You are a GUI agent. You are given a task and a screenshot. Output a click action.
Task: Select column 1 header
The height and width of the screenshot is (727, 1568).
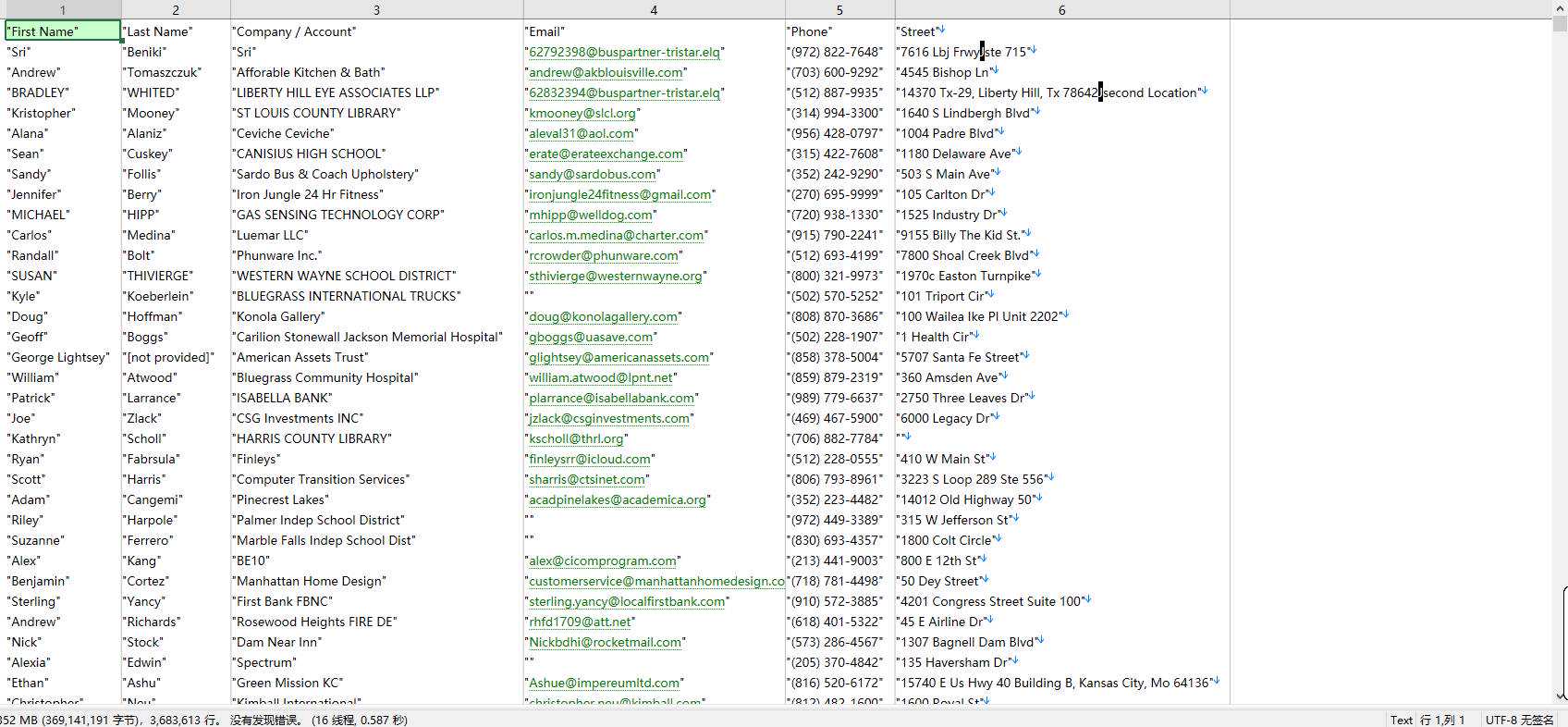(x=62, y=9)
